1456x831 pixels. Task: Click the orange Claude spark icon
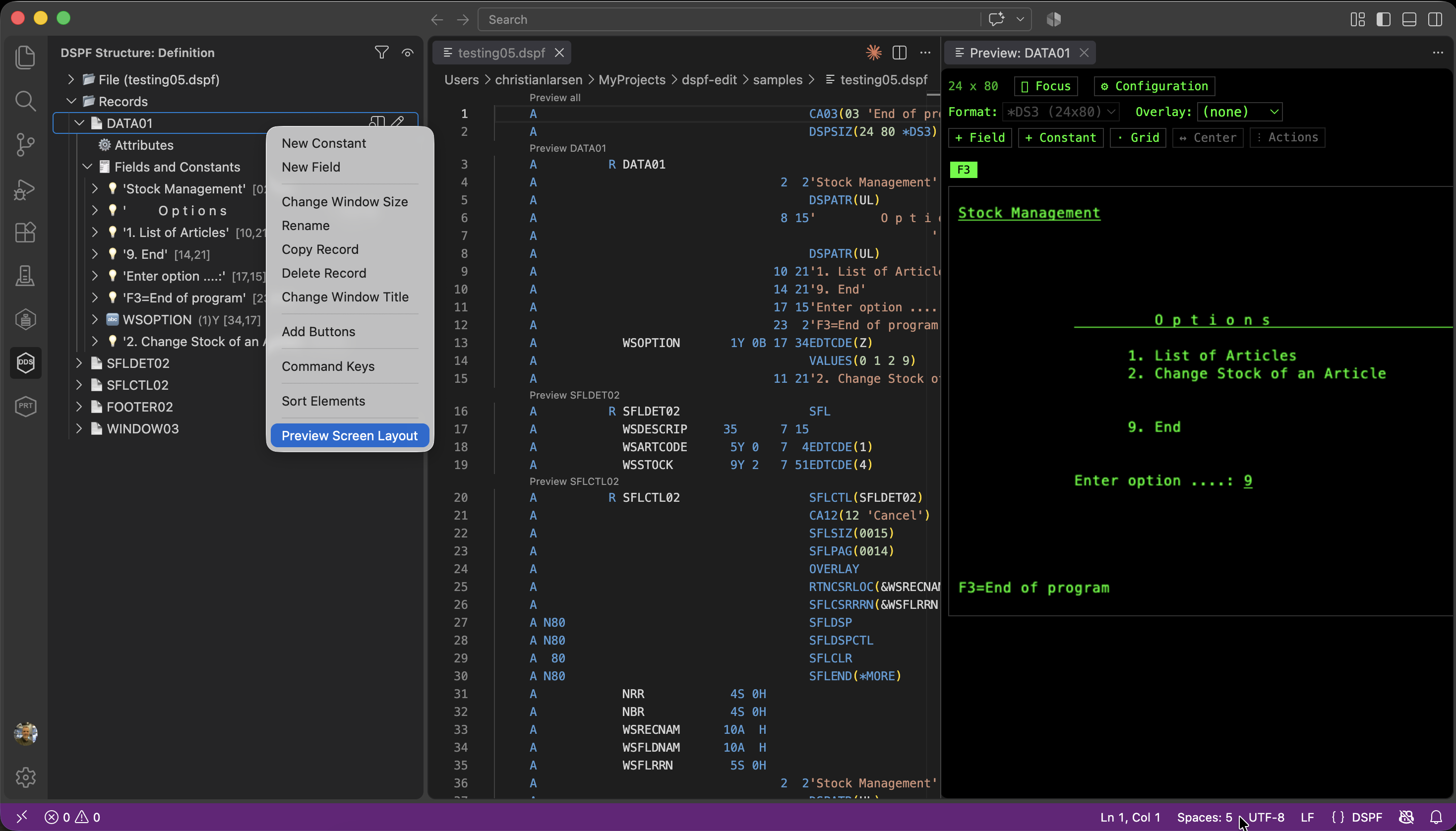click(x=873, y=53)
